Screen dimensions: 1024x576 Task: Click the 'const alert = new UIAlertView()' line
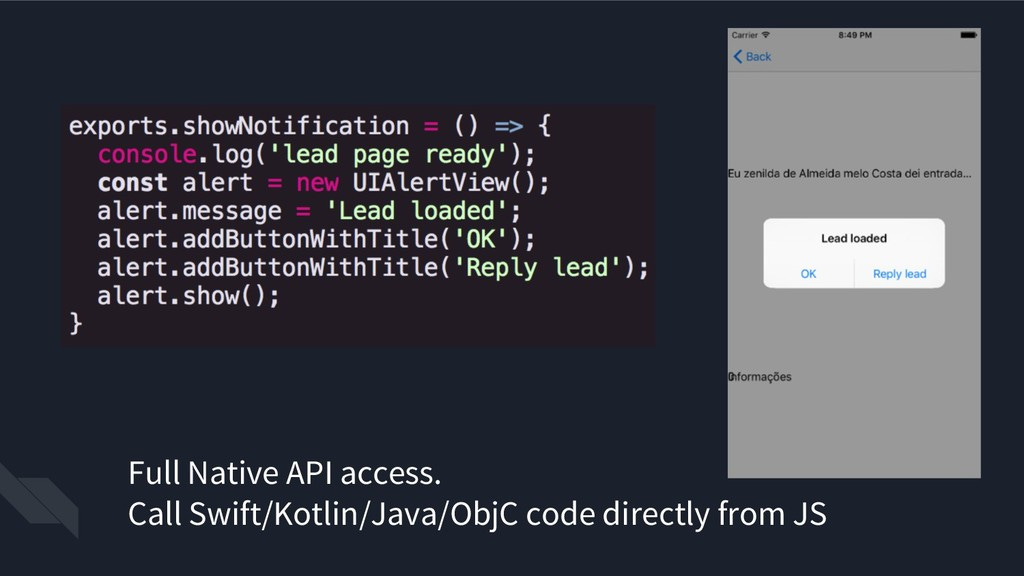(323, 183)
